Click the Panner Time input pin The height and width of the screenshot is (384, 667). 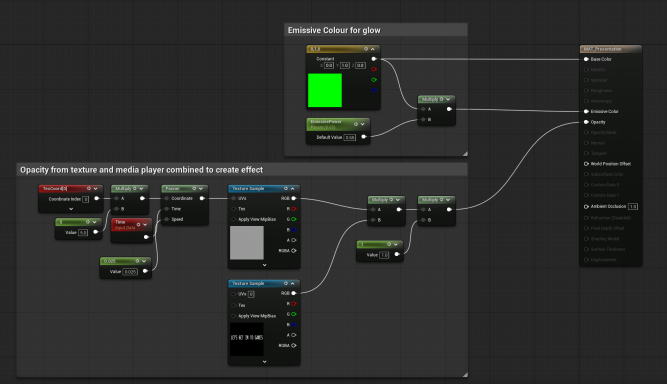(x=167, y=209)
